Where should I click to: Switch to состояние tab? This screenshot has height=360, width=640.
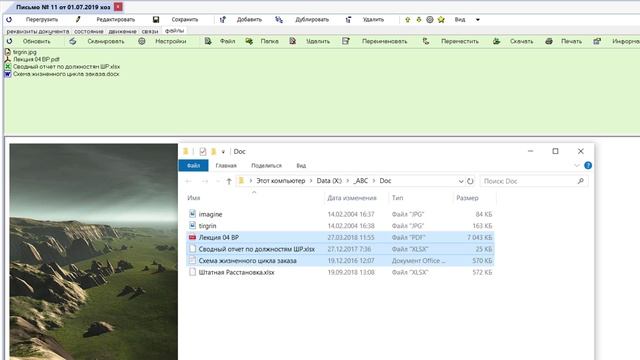89,31
